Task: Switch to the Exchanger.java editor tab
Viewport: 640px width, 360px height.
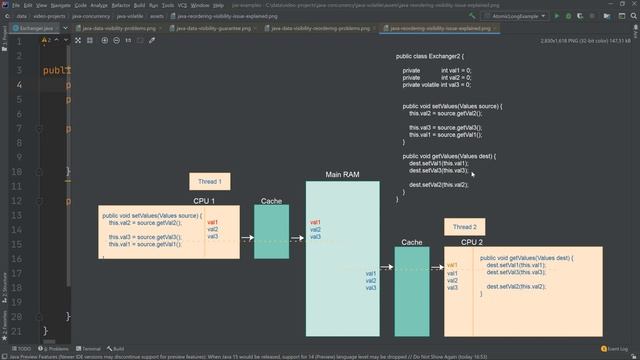Action: pyautogui.click(x=33, y=28)
